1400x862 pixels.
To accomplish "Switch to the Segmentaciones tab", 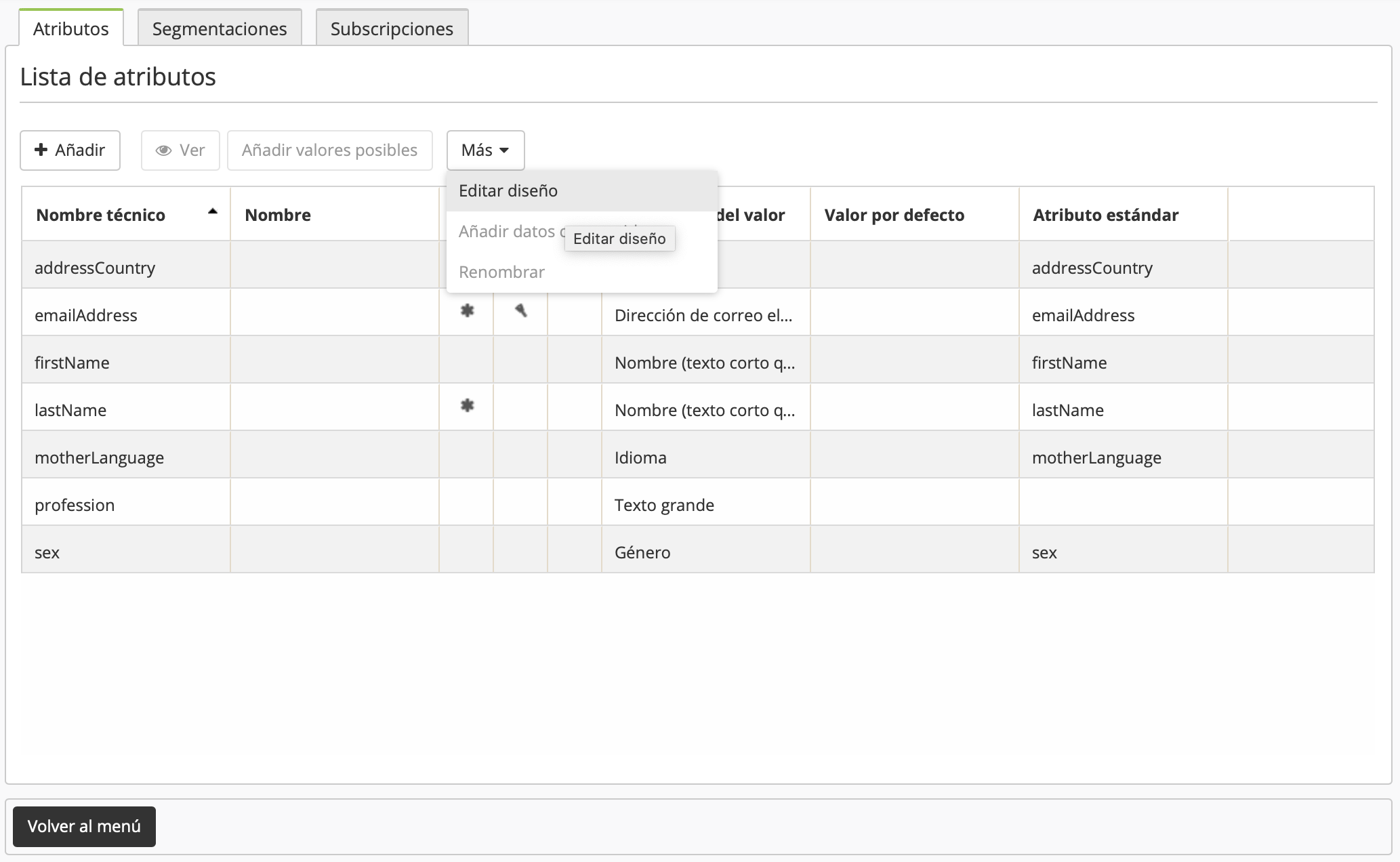I will [220, 28].
